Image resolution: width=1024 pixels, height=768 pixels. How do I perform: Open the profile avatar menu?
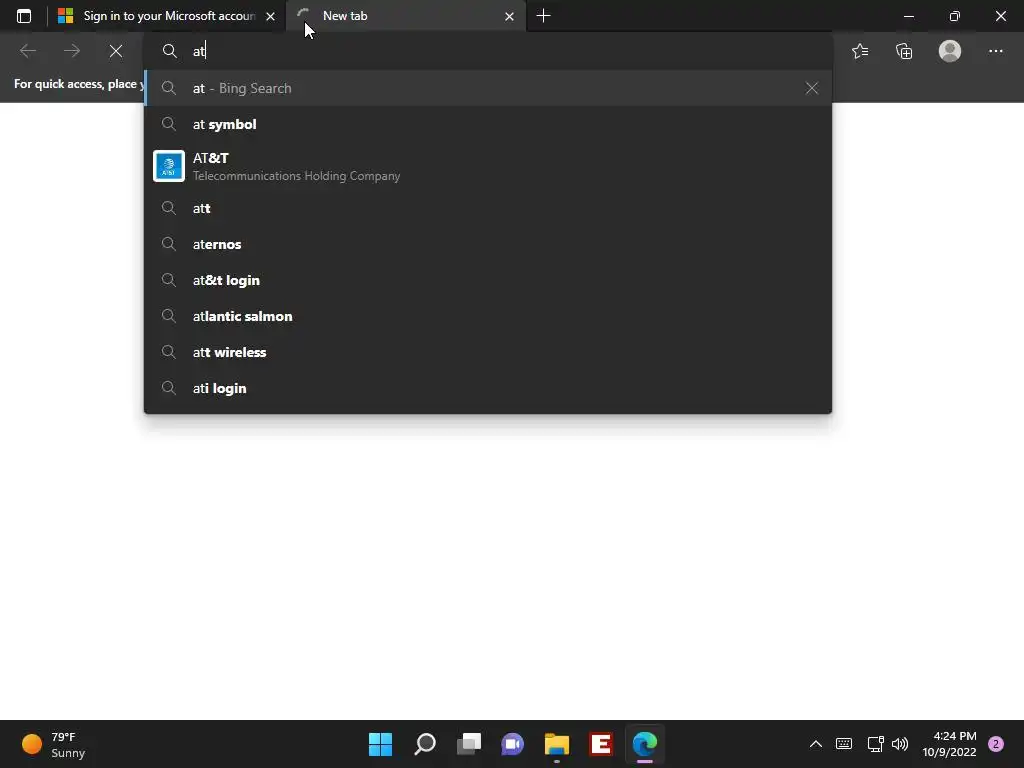950,51
